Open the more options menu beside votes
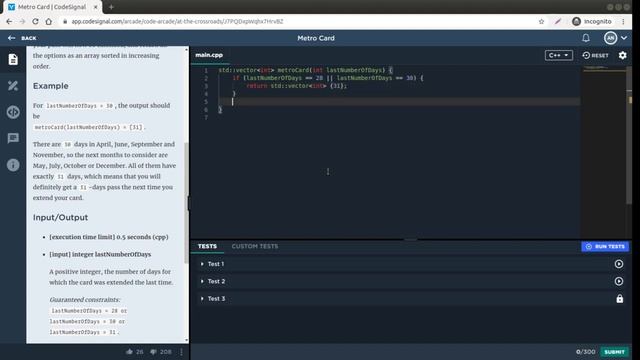Viewport: 640px width, 360px height. (x=181, y=352)
